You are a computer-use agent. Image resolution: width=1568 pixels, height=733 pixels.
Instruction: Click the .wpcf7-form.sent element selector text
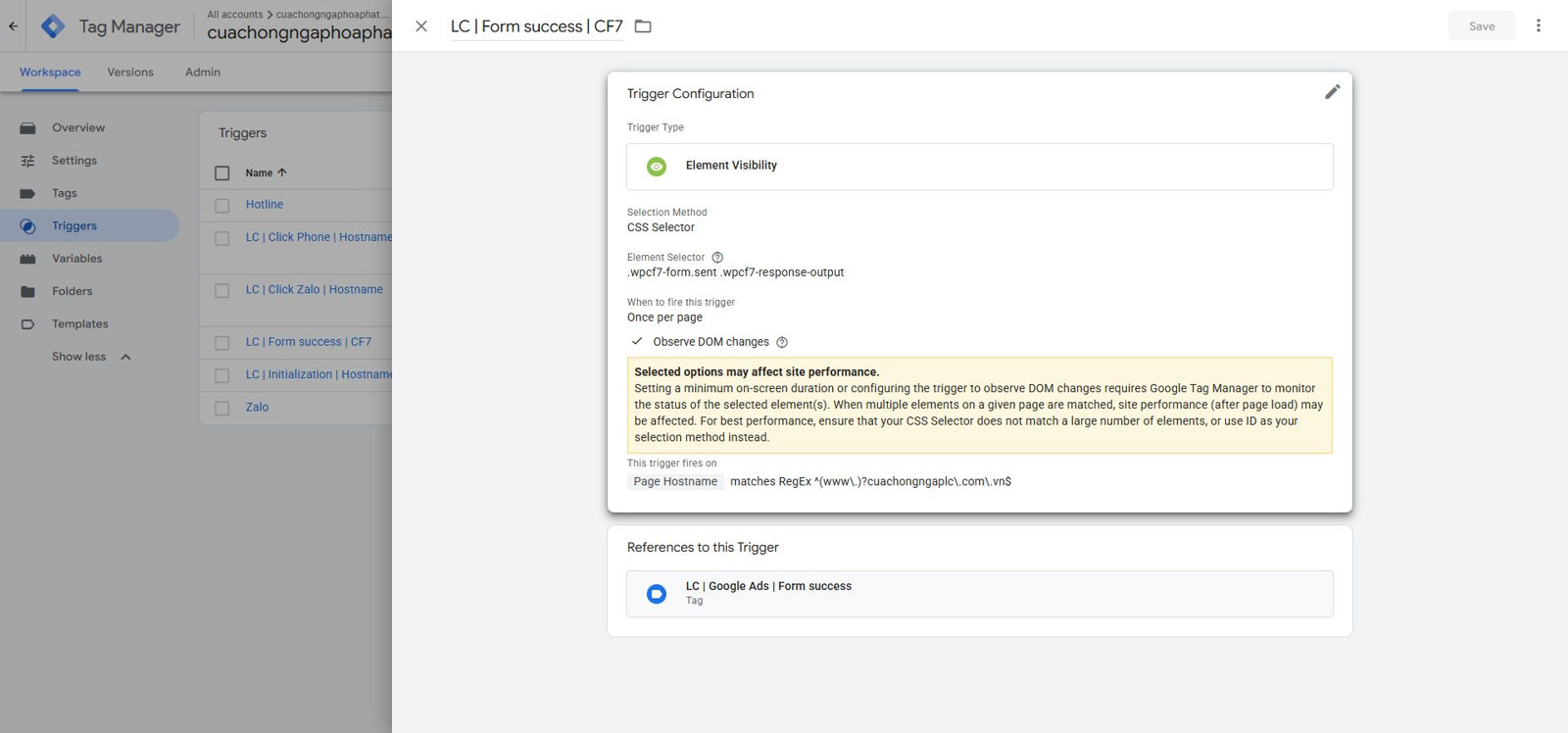(735, 272)
